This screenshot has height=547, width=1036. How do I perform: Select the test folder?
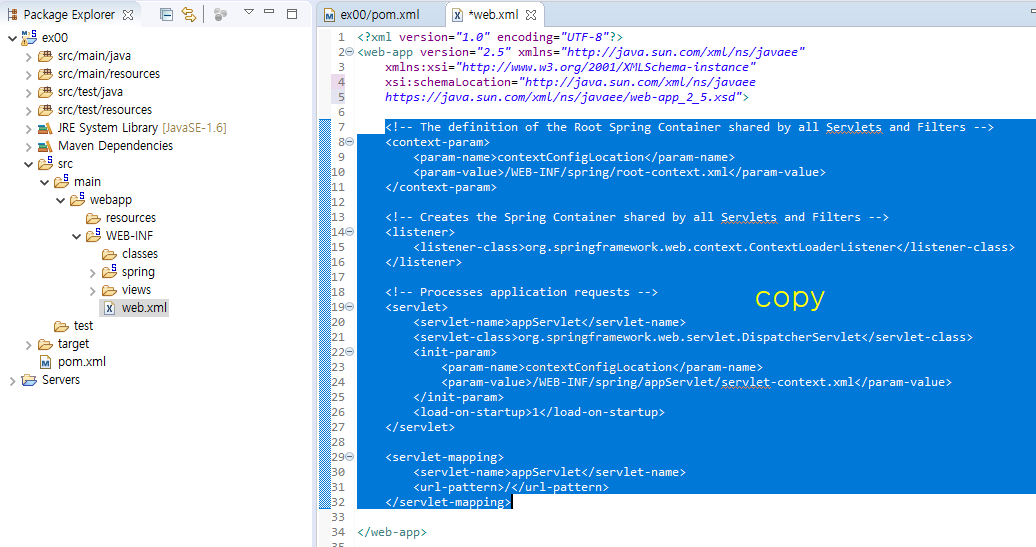click(x=83, y=326)
